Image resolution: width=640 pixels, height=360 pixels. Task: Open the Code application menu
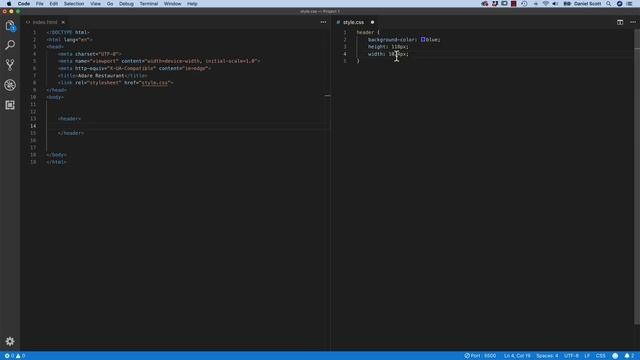click(24, 4)
